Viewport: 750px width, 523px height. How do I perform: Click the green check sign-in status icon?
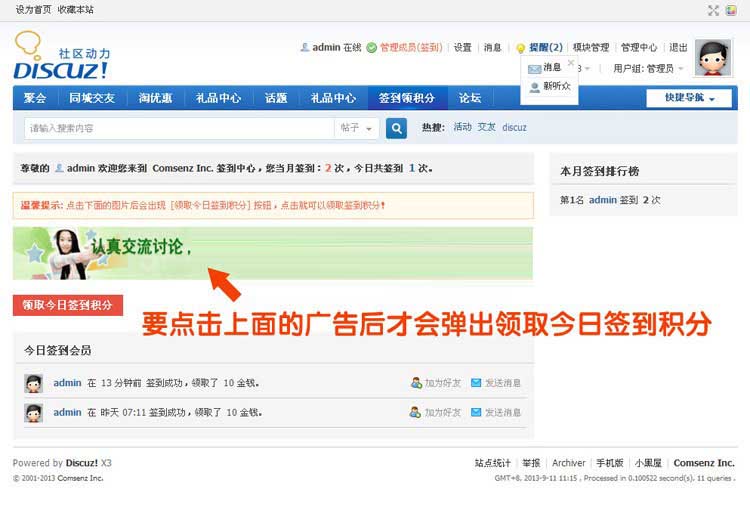coord(372,48)
